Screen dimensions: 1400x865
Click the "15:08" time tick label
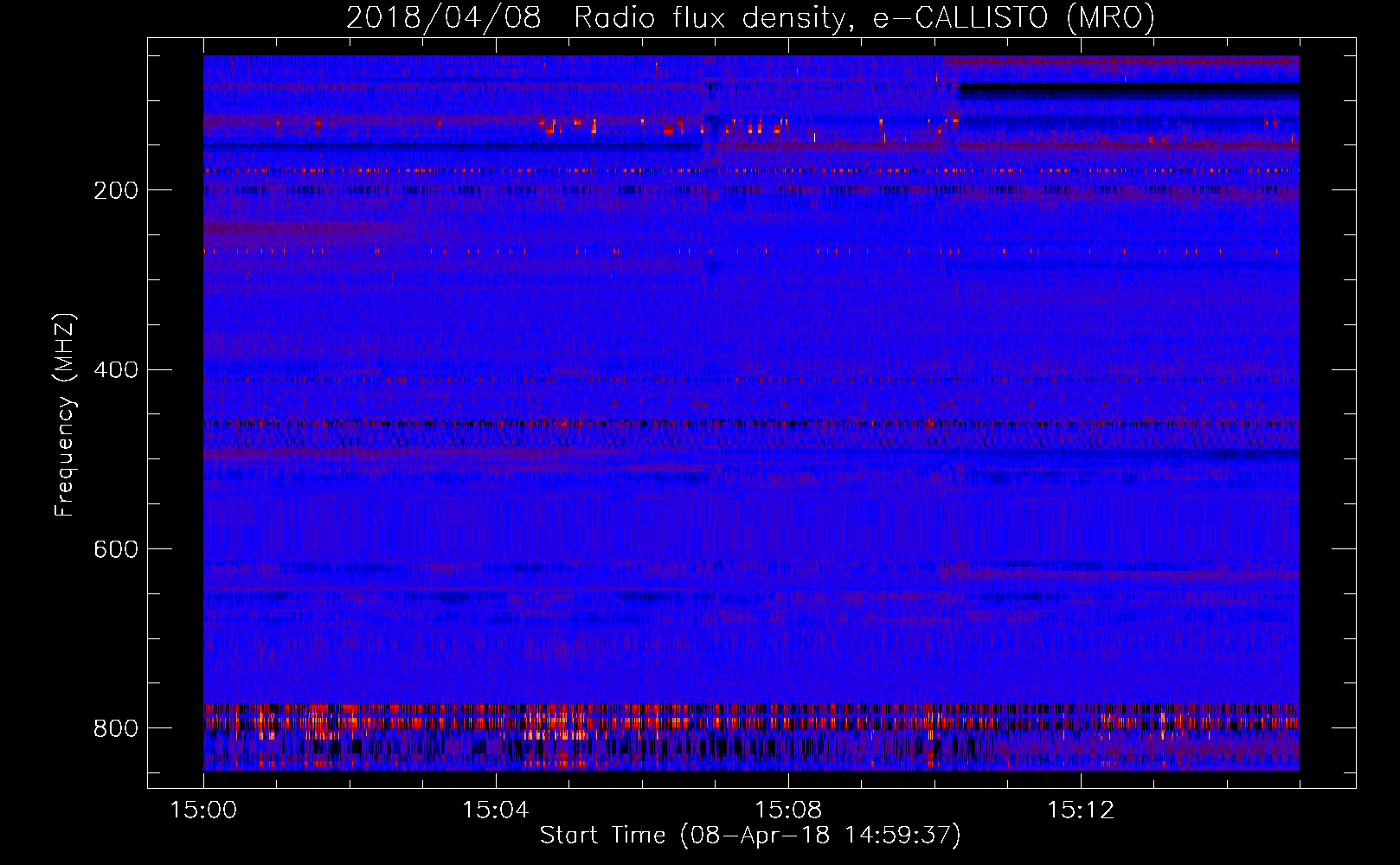pyautogui.click(x=788, y=811)
